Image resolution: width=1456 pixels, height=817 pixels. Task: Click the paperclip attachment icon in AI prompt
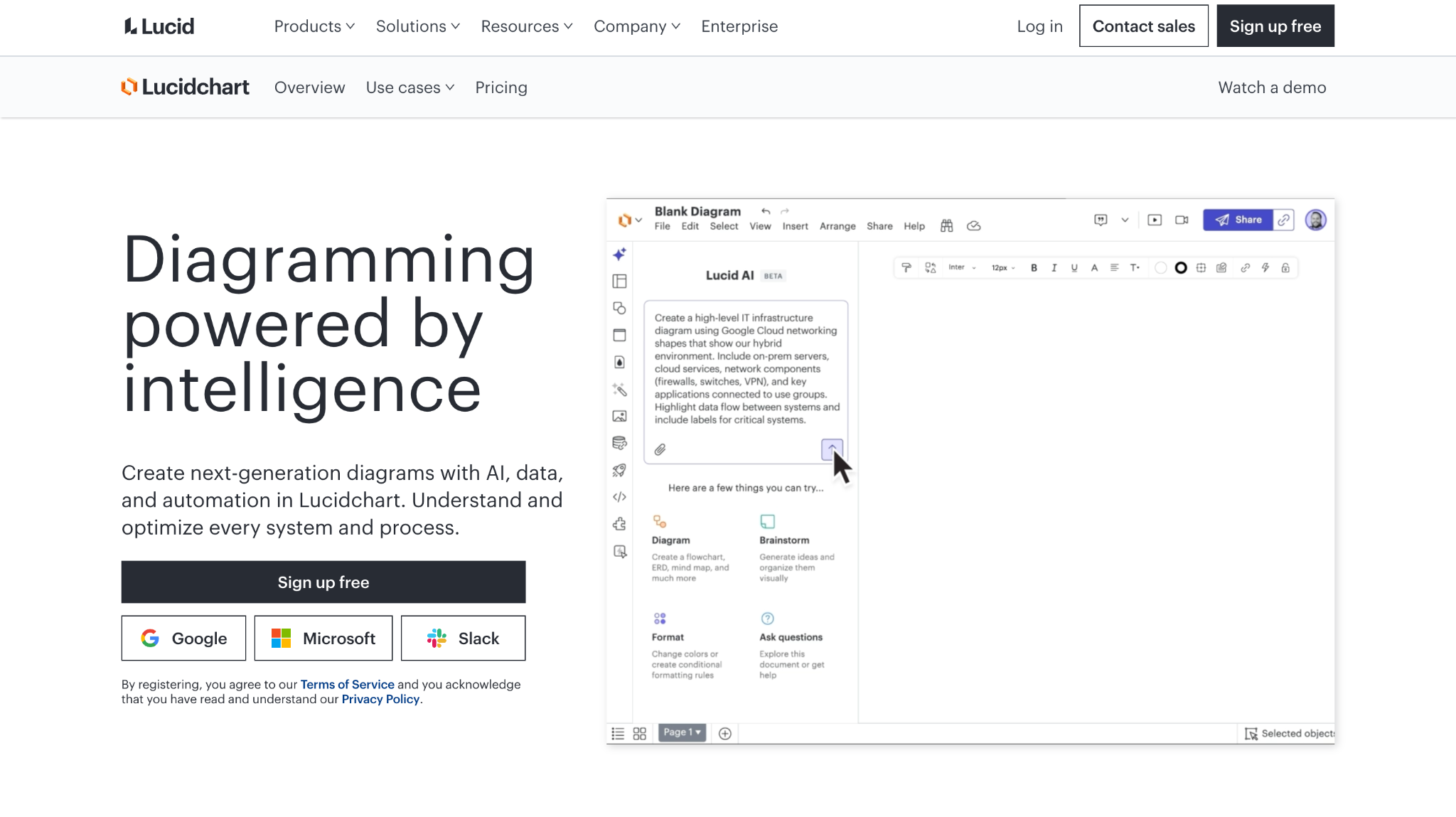[660, 449]
